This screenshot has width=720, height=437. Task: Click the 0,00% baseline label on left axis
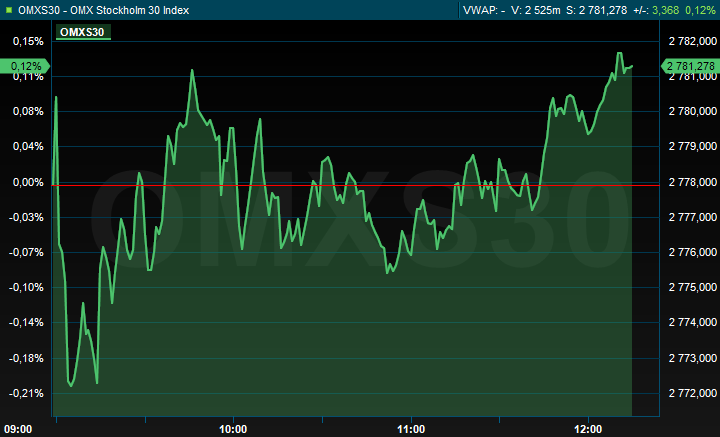tap(29, 182)
